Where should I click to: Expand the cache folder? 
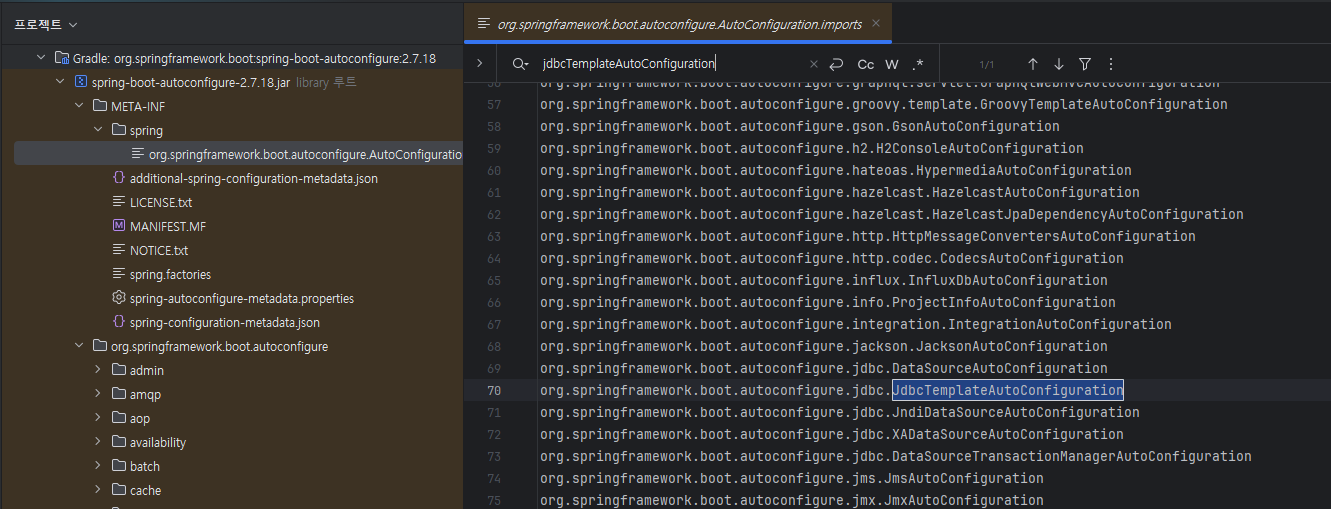(98, 490)
